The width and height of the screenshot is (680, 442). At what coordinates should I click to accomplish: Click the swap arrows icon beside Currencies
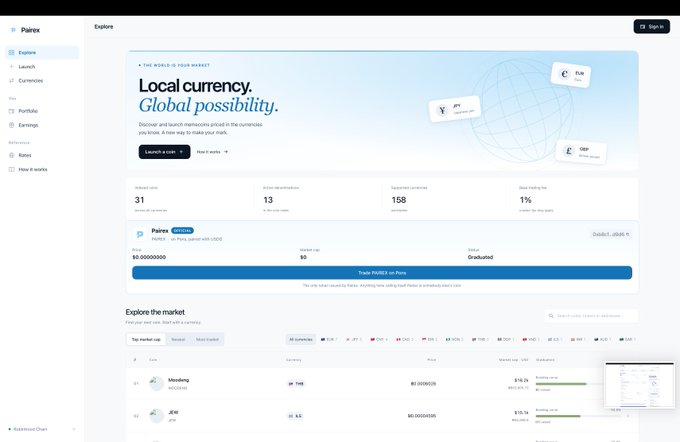coord(12,81)
